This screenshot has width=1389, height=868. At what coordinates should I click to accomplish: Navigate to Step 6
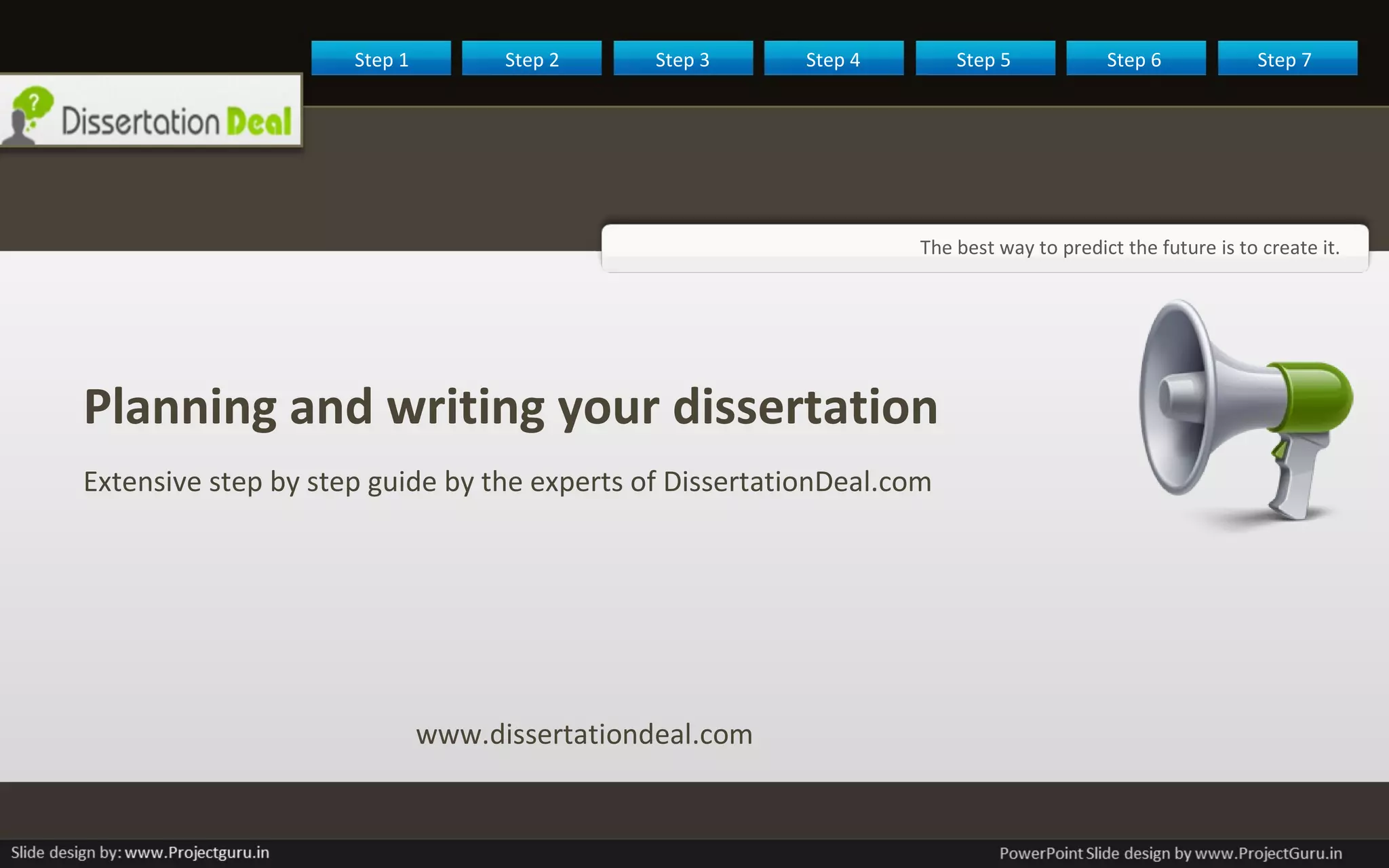click(x=1135, y=59)
